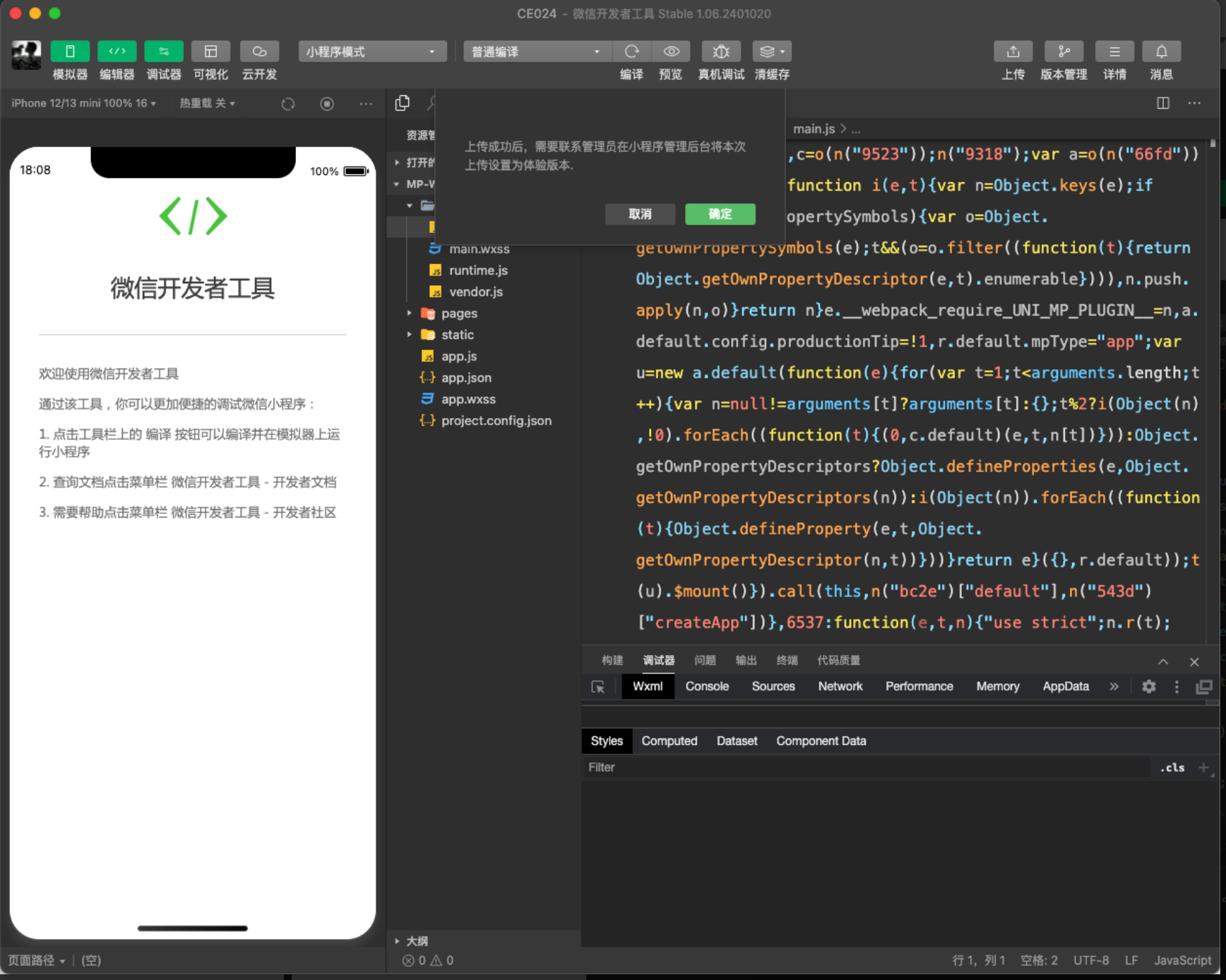Click the compile (编译) refresh icon
This screenshot has width=1226, height=980.
tap(631, 52)
